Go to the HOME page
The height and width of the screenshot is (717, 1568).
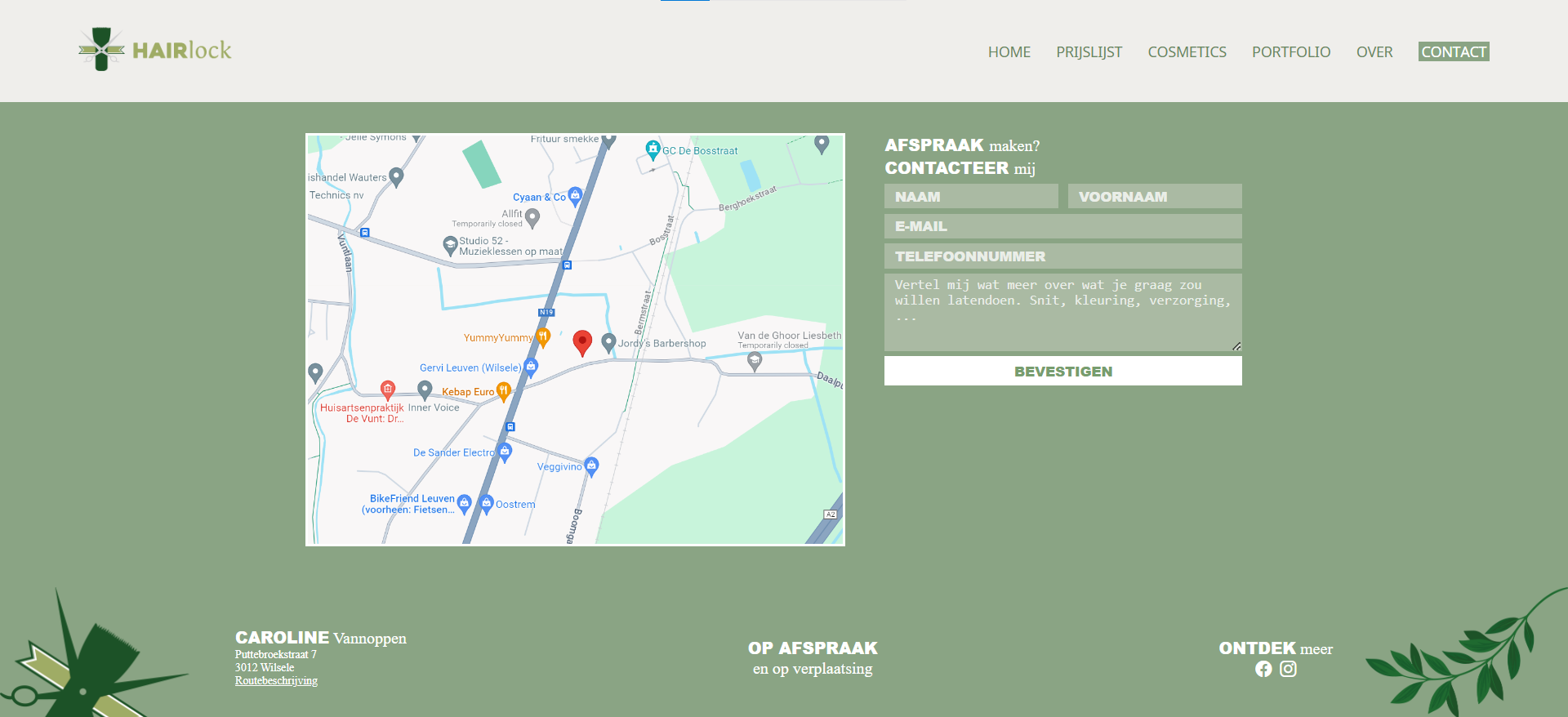point(1009,52)
